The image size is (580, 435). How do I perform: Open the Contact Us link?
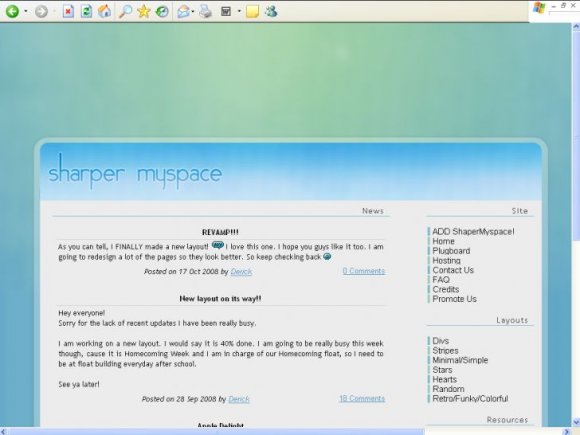point(453,270)
